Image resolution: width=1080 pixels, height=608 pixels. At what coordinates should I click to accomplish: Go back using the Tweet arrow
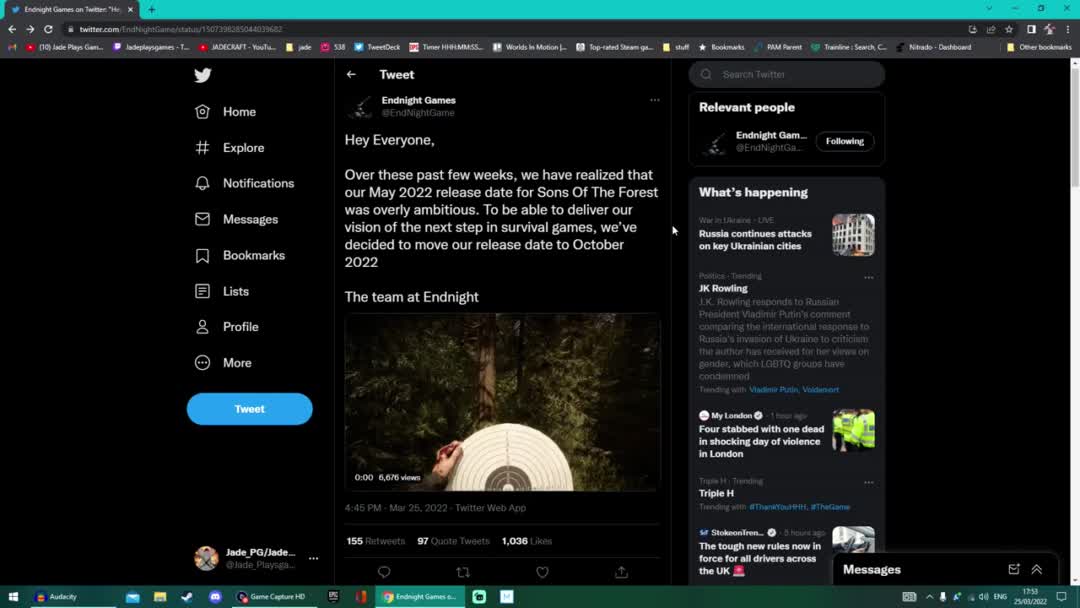click(x=351, y=74)
